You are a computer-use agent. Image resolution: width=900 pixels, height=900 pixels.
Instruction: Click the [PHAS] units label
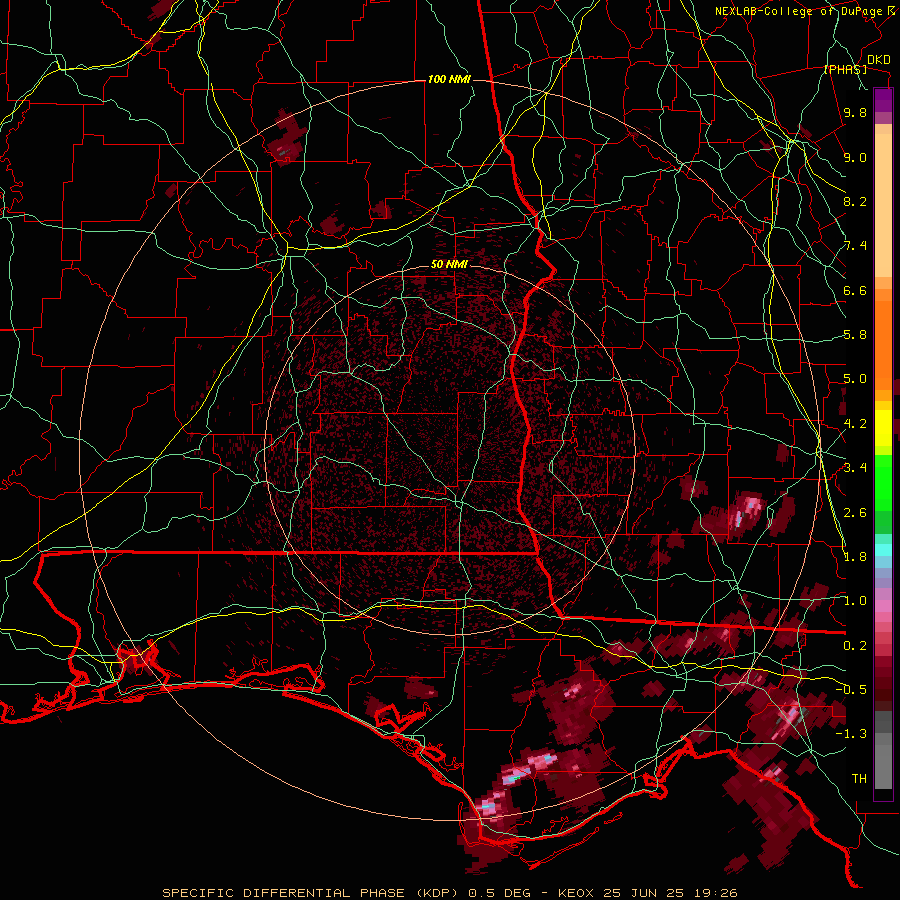click(845, 69)
